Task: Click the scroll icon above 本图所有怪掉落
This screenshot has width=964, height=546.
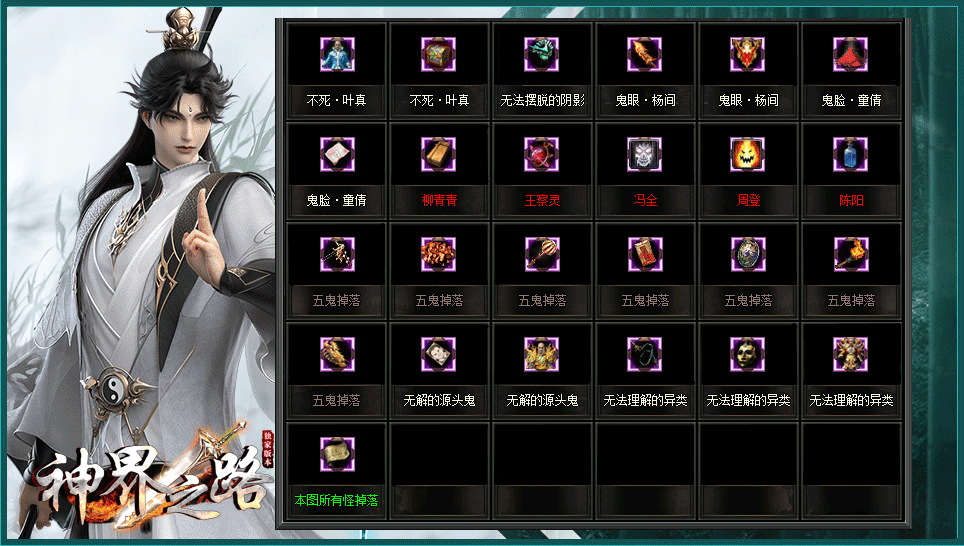Action: (337, 454)
